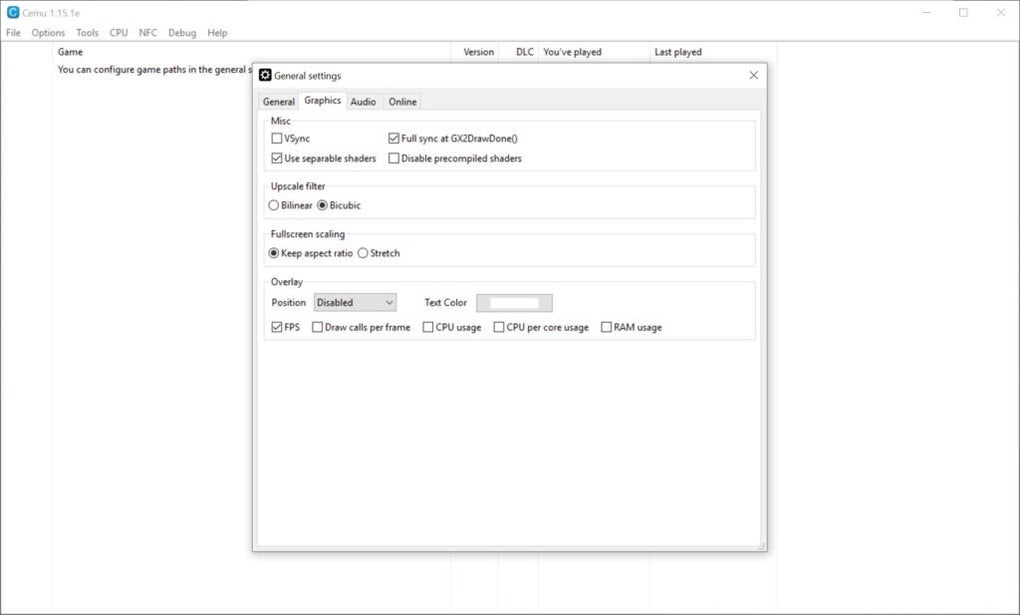
Task: Open the Debug menu
Action: pyautogui.click(x=182, y=33)
